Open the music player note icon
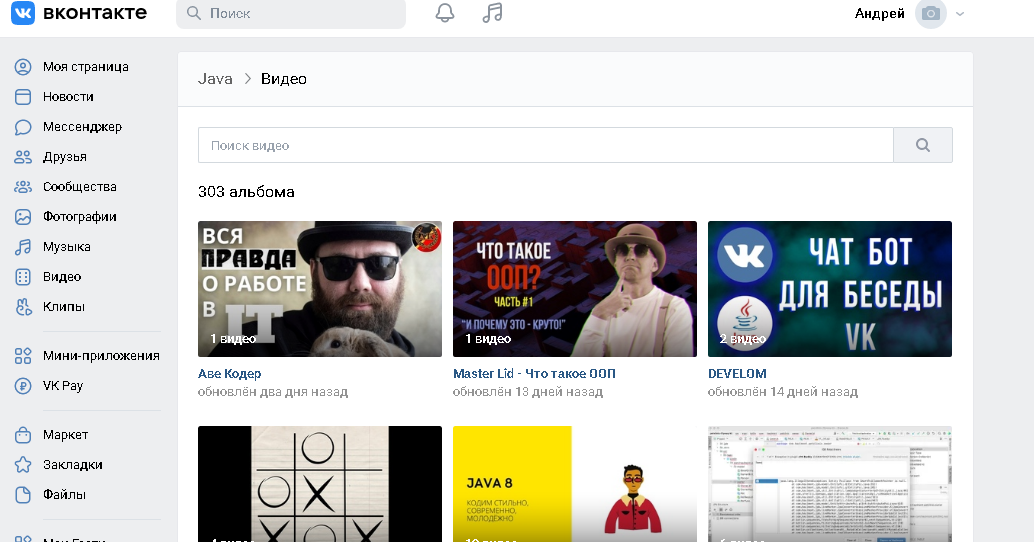This screenshot has height=542, width=1034. coord(492,13)
